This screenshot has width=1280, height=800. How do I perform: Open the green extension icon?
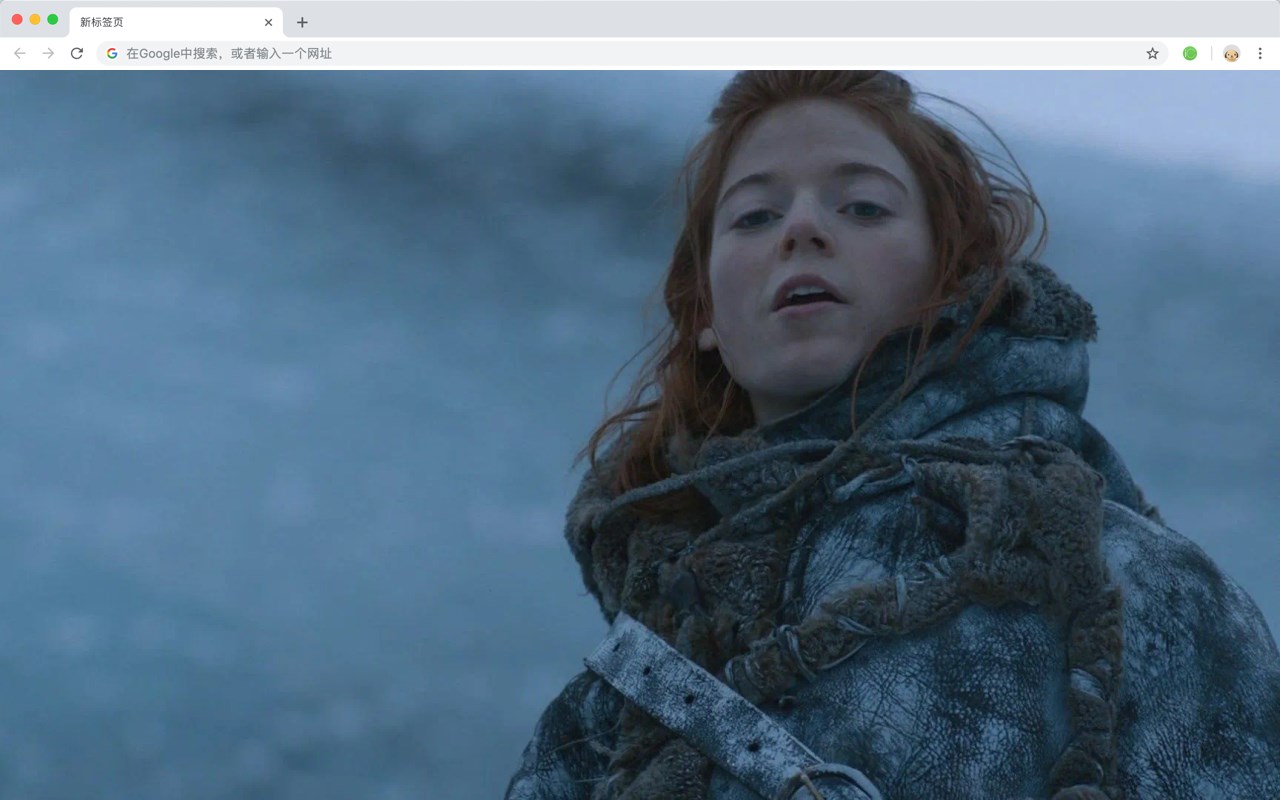[1190, 53]
